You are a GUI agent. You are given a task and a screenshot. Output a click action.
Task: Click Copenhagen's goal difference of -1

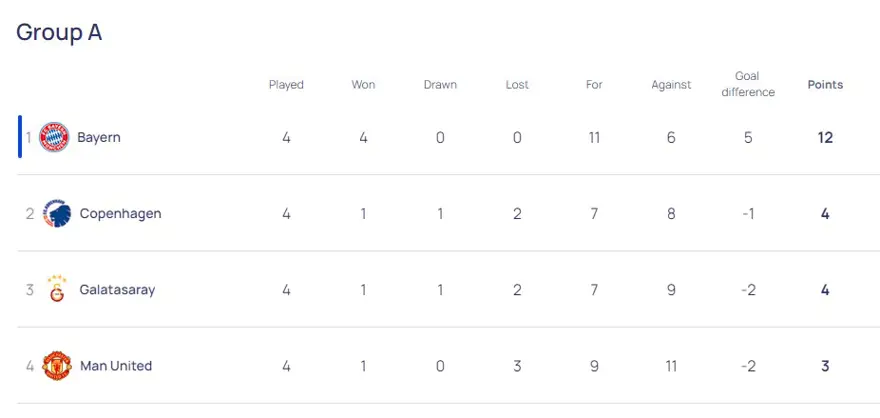coord(748,213)
